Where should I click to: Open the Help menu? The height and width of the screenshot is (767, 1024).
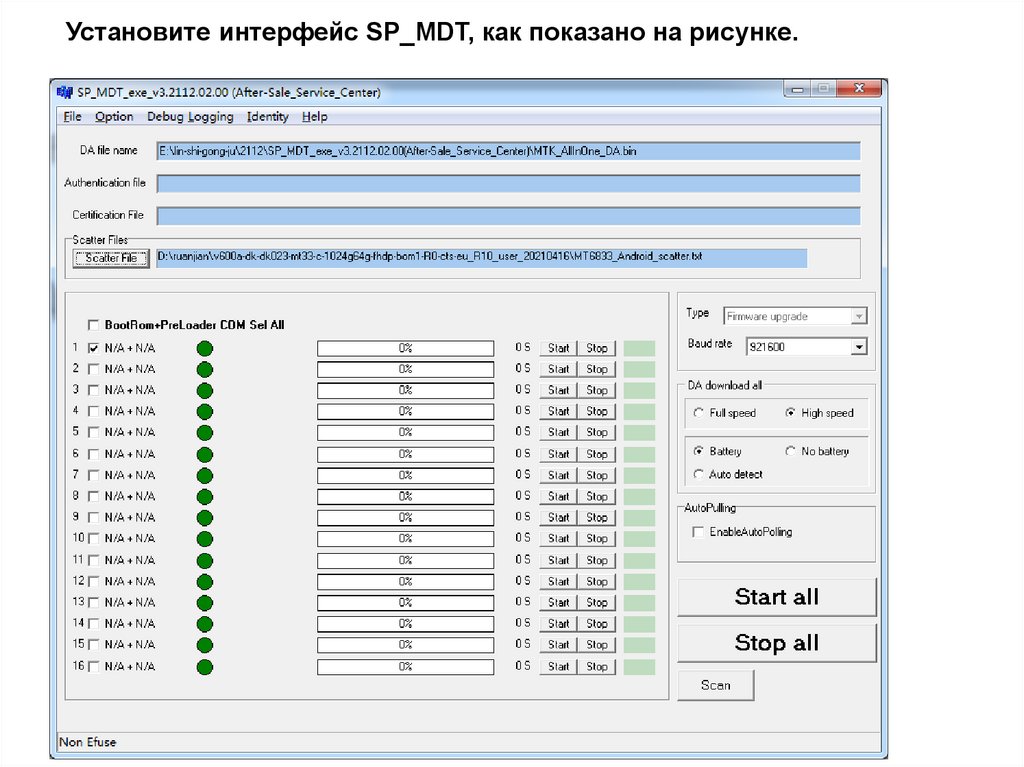[x=314, y=116]
